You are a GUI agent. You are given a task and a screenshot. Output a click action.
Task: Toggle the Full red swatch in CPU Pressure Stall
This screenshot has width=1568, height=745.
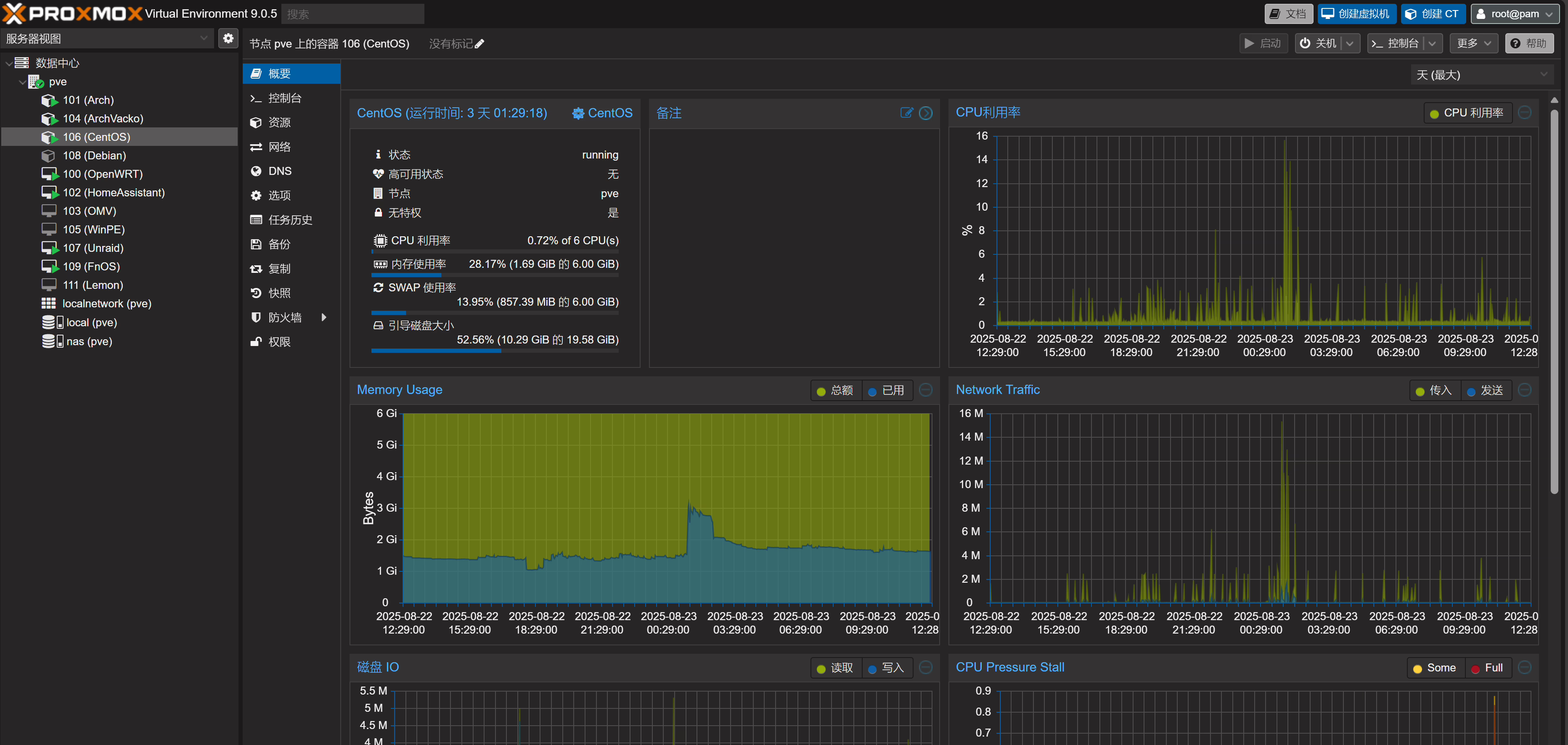[1475, 668]
